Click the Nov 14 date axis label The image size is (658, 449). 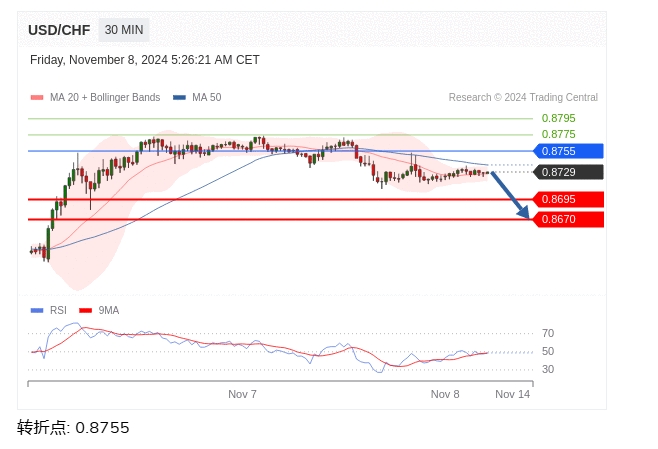point(512,394)
